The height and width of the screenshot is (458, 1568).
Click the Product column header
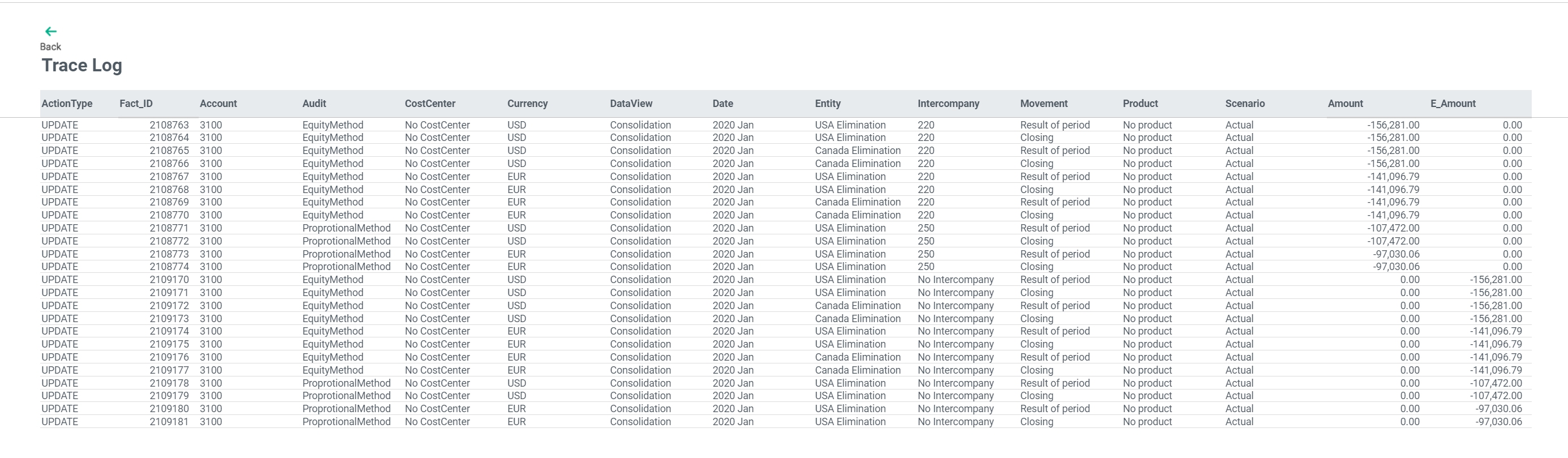1140,104
